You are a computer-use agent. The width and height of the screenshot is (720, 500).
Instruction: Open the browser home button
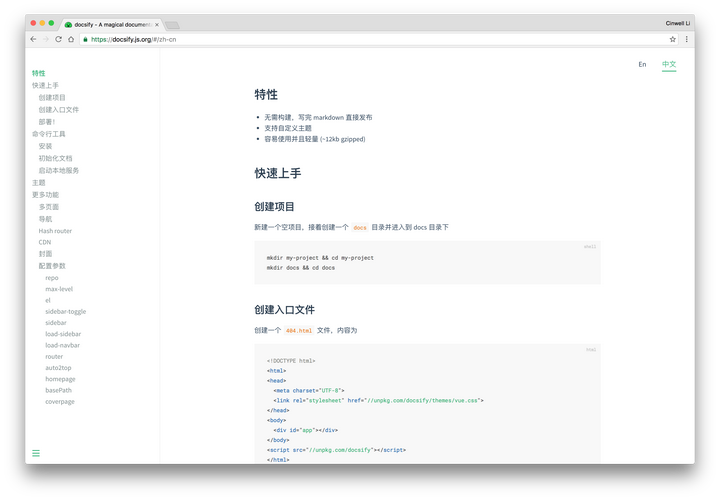71,39
